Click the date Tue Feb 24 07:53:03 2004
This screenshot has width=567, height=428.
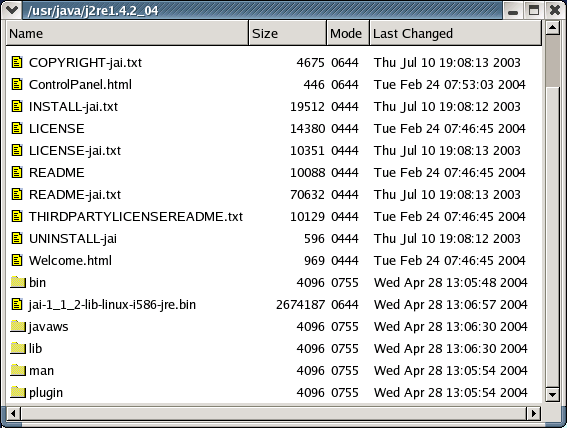449,85
